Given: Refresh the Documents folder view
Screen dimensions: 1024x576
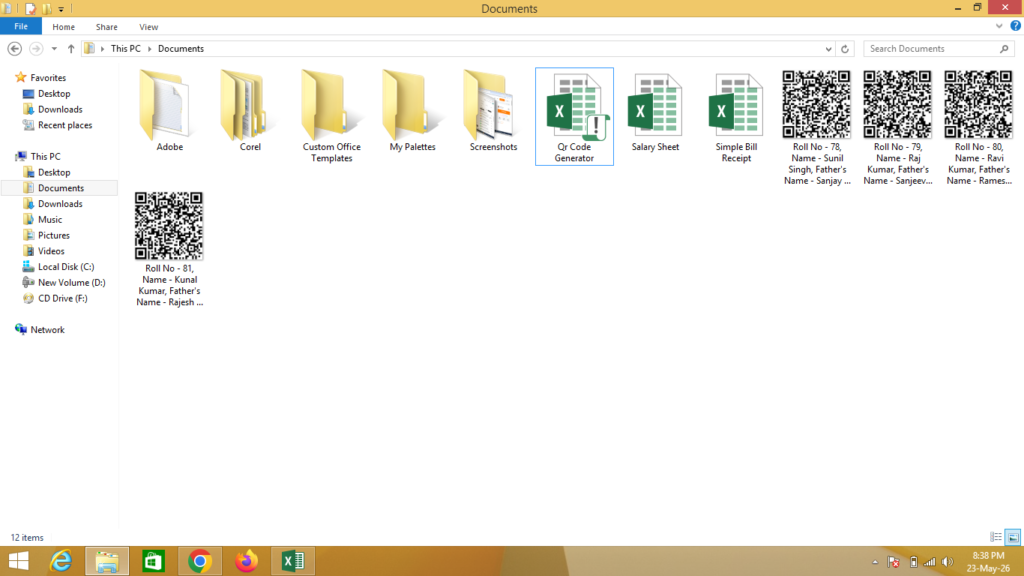Looking at the screenshot, I should [x=844, y=49].
